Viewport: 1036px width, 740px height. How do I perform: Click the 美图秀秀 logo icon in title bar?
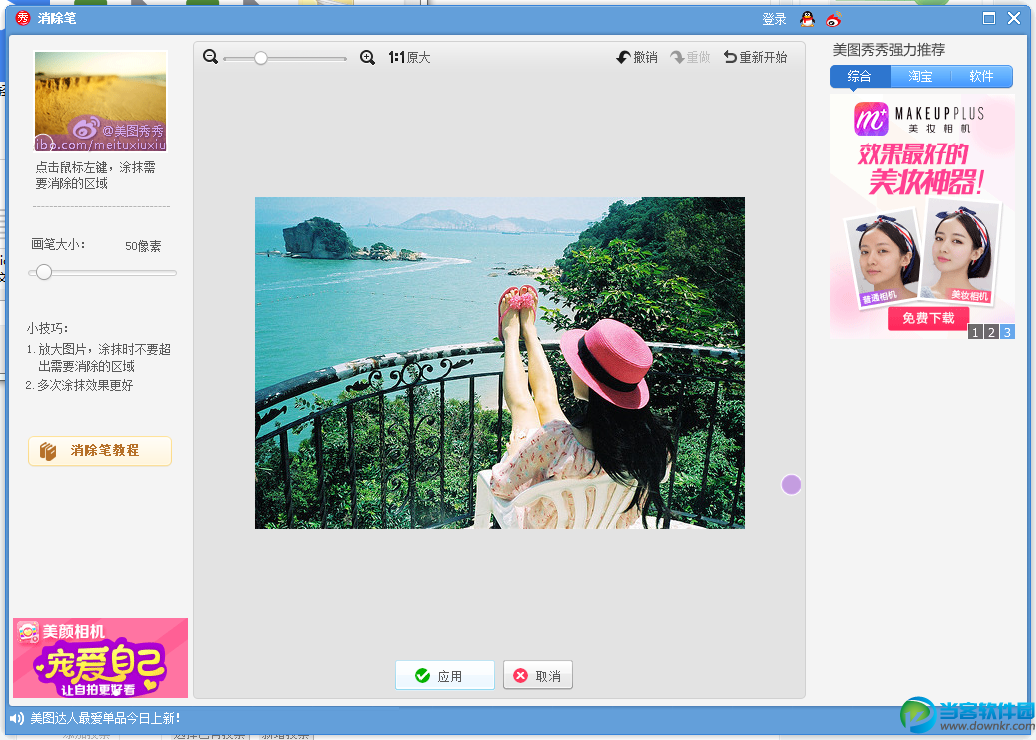[23, 18]
